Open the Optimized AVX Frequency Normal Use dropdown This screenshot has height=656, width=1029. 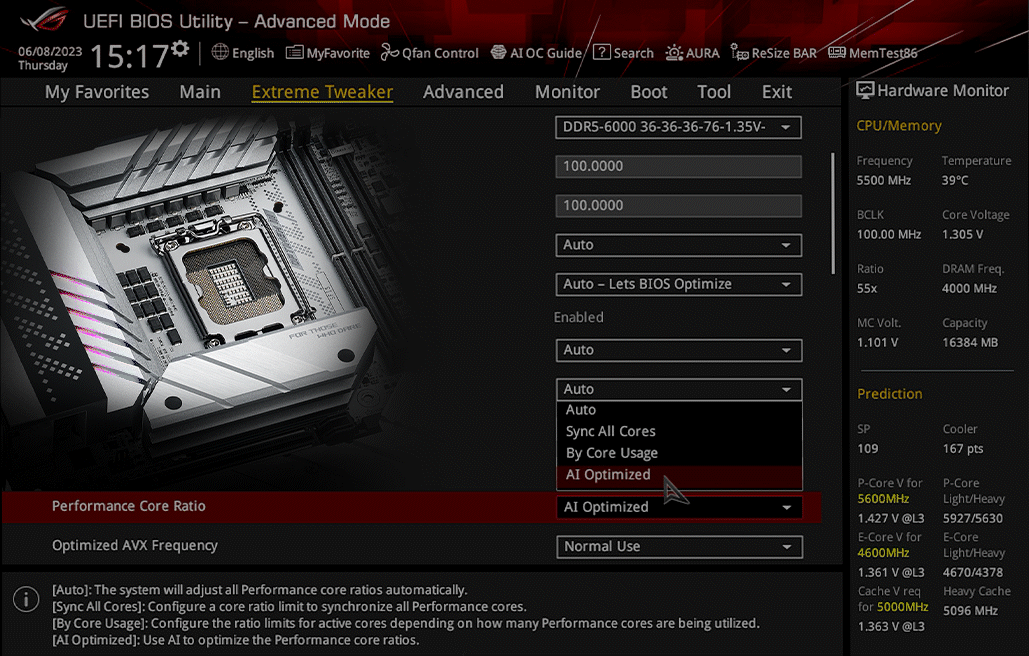coord(678,547)
